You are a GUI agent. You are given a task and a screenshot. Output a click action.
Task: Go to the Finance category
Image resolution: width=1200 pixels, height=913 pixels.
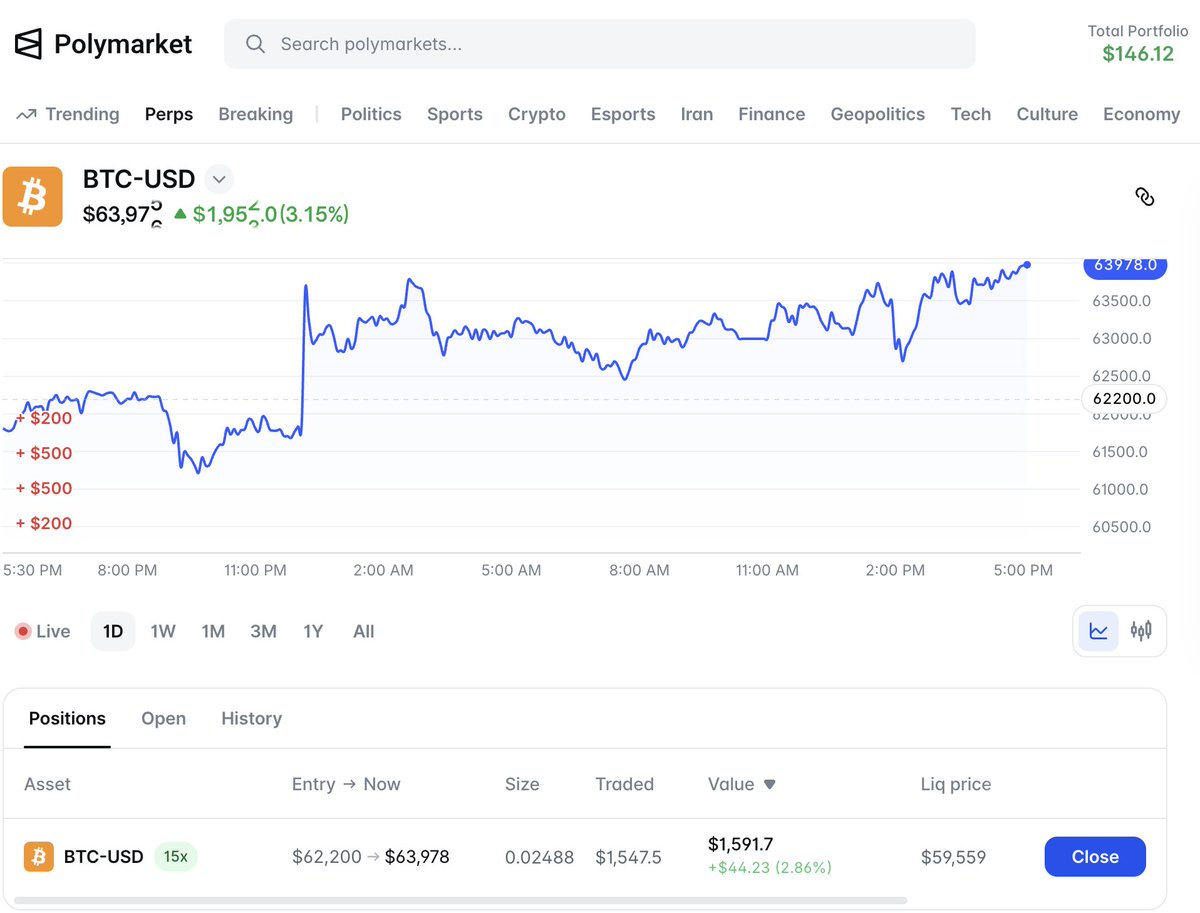point(772,114)
